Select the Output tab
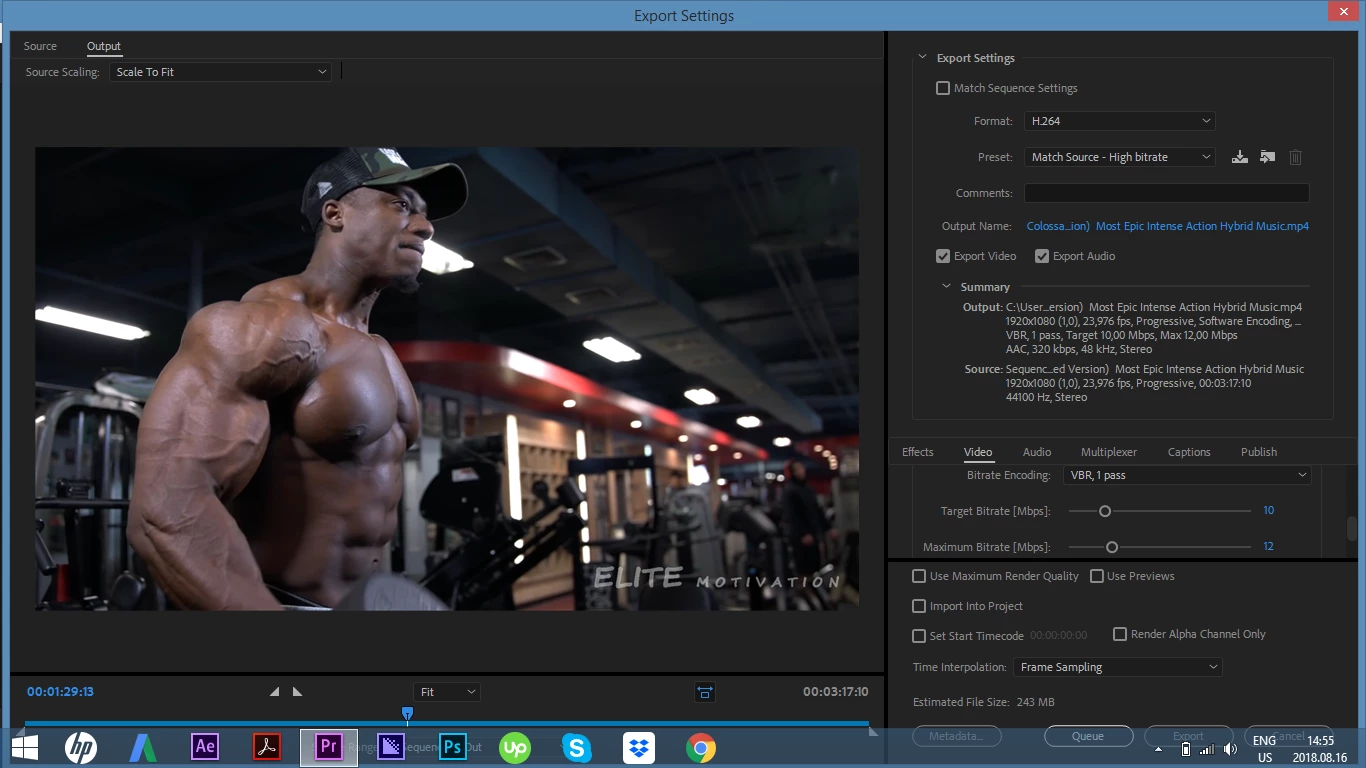This screenshot has height=768, width=1366. (104, 46)
